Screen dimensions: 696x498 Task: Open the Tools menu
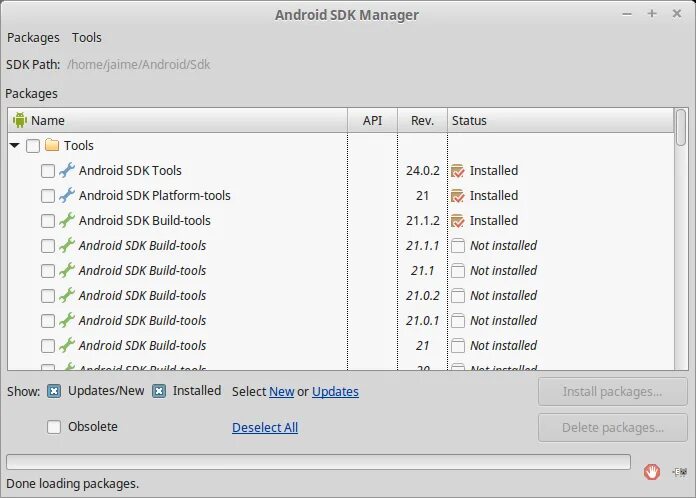(x=87, y=38)
